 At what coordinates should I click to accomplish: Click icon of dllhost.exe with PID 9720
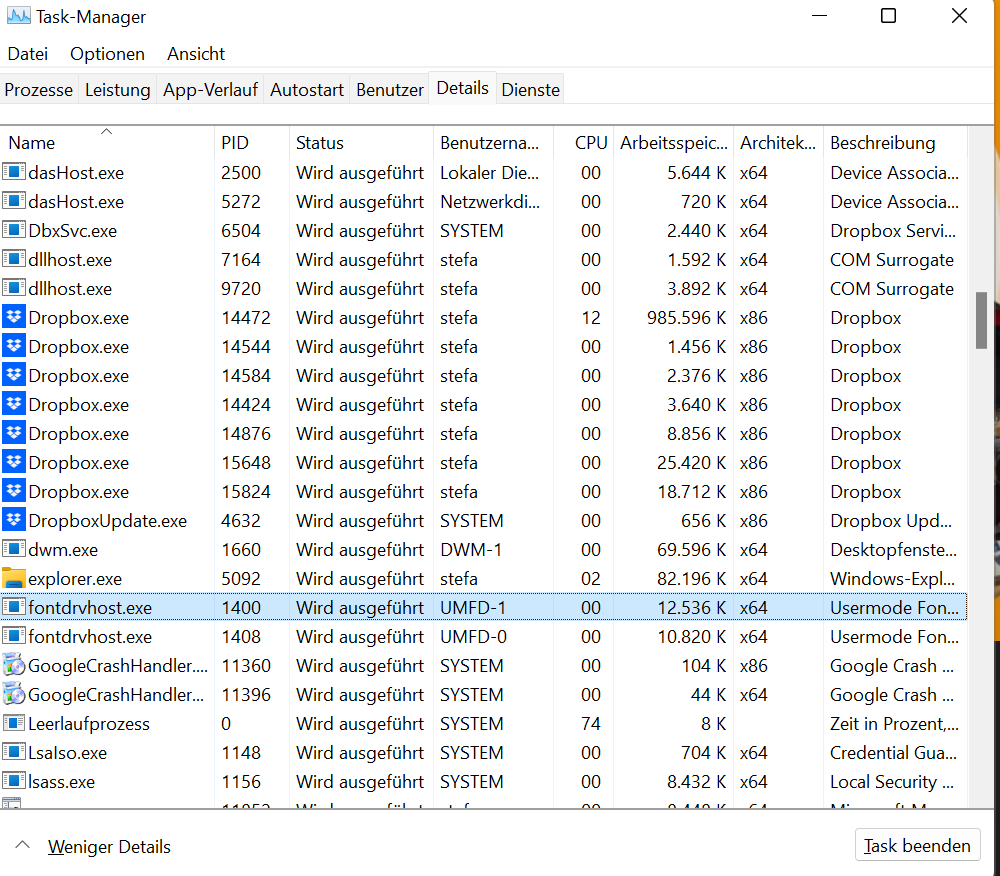(x=13, y=288)
